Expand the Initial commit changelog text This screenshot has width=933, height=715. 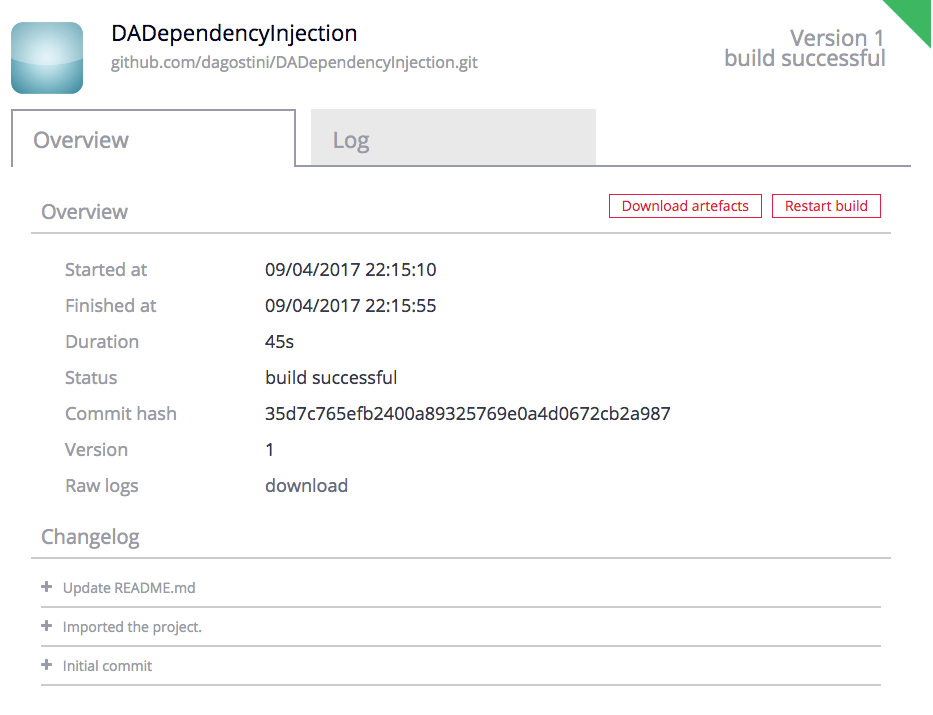[x=107, y=666]
